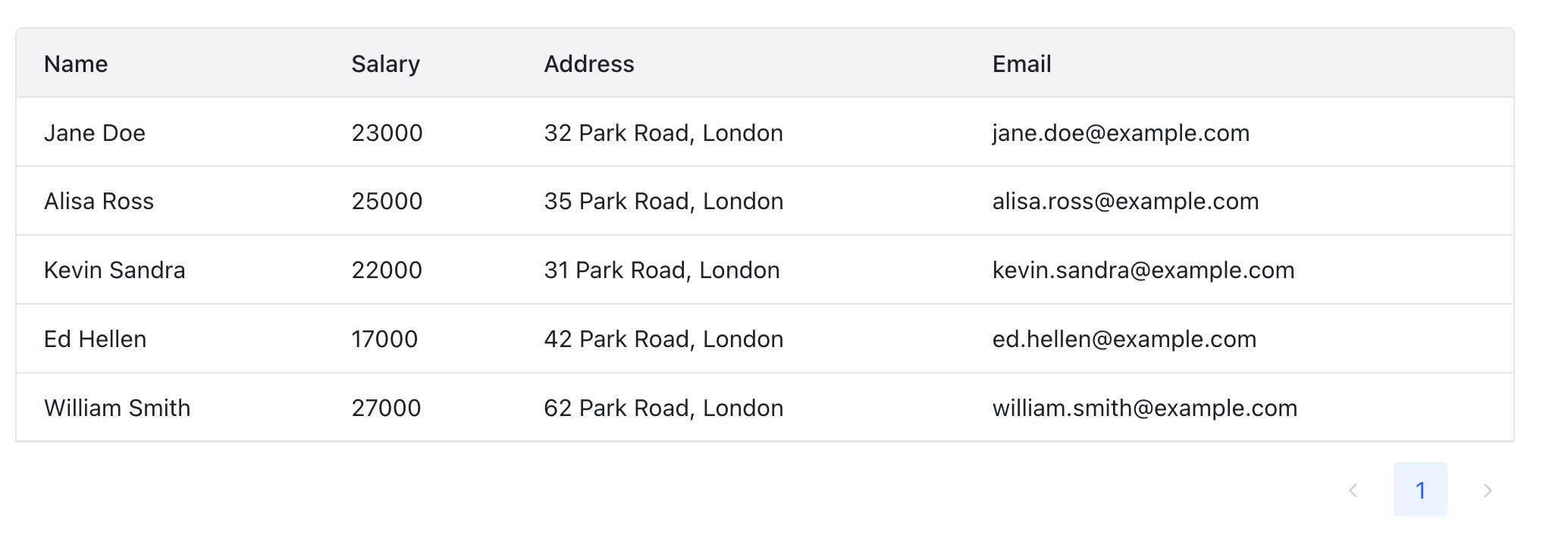Click the Email column header
Viewport: 1568px width, 535px height.
[x=1021, y=64]
